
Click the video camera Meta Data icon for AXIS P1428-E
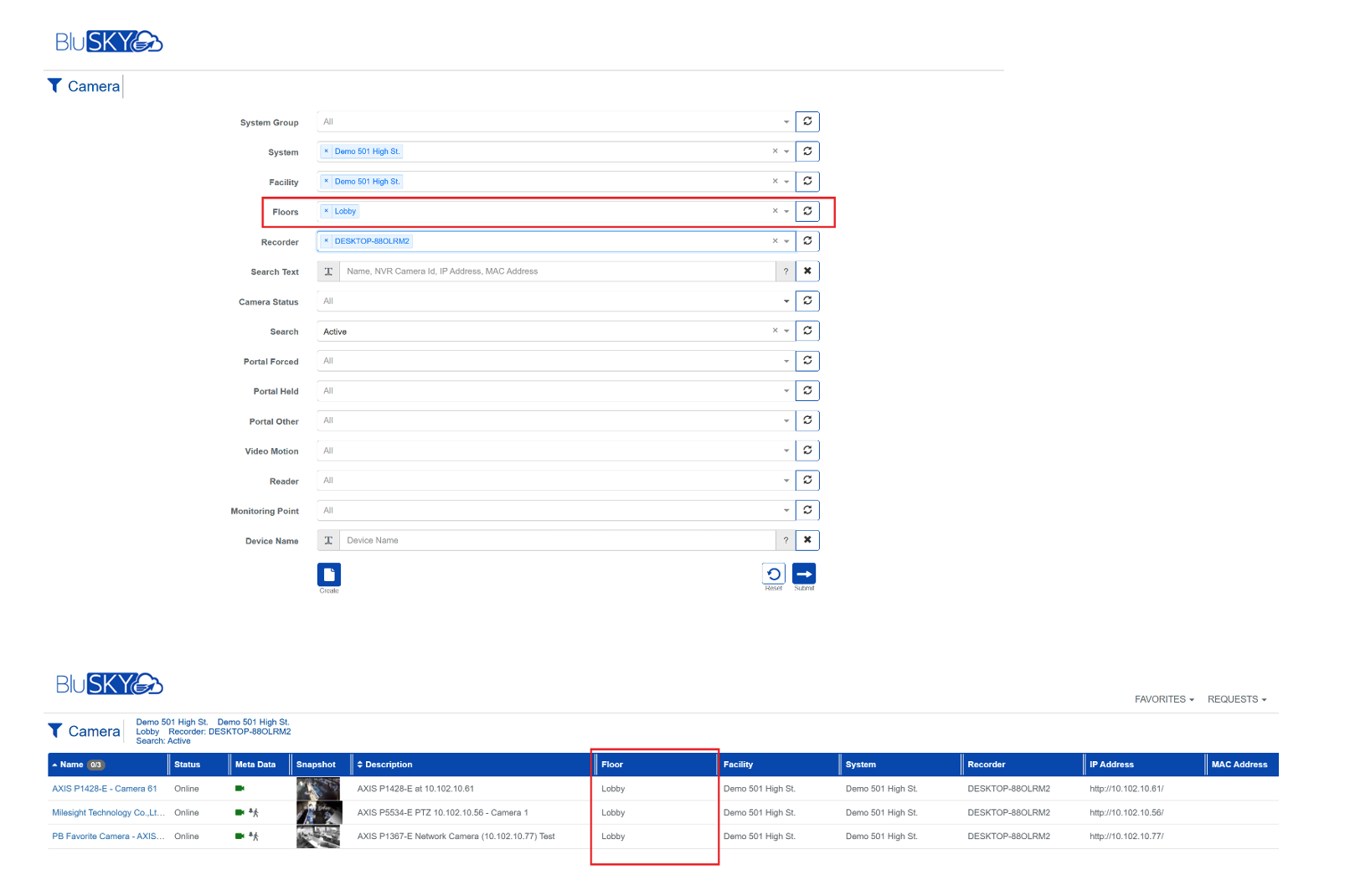[x=240, y=788]
